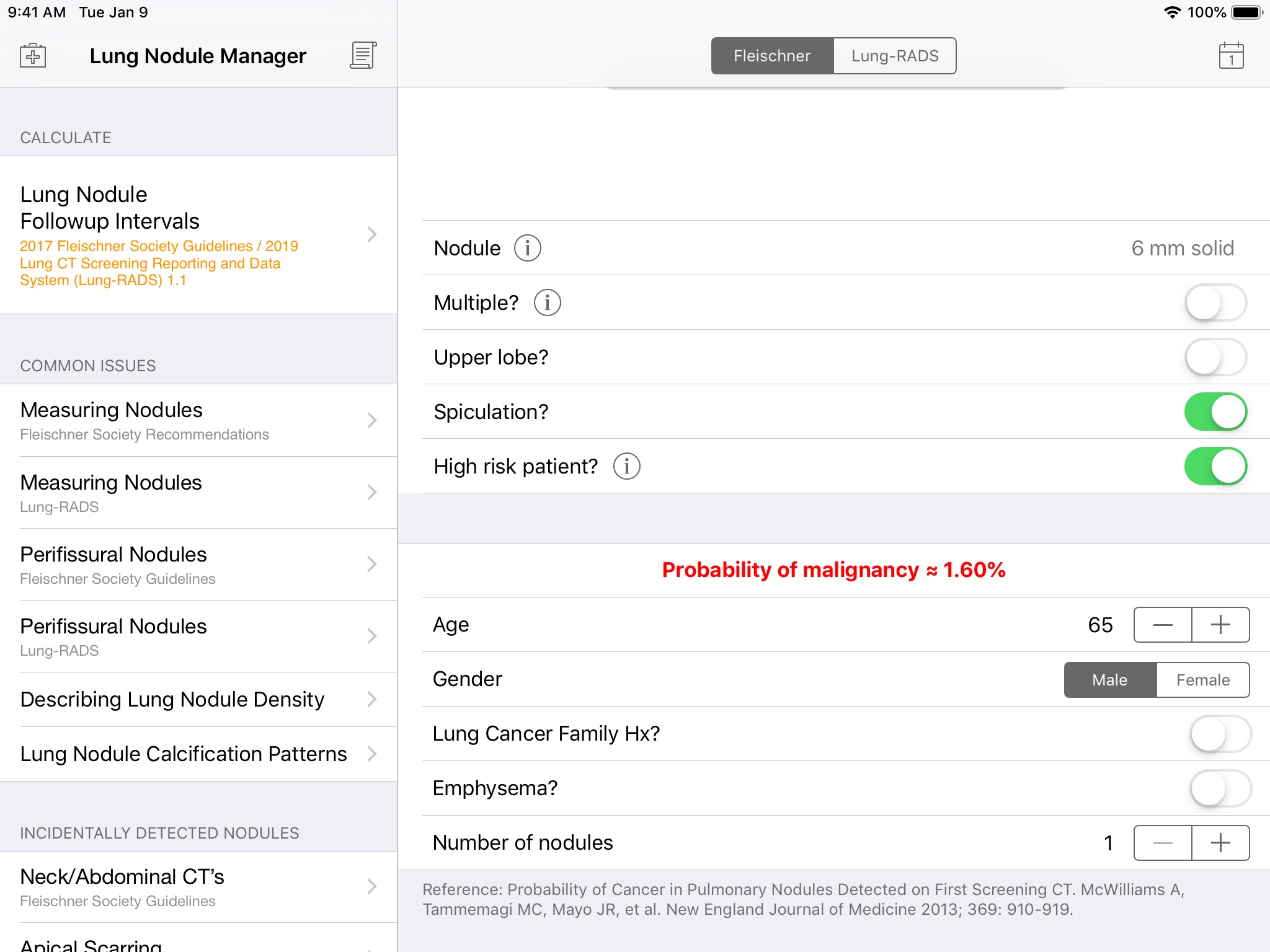This screenshot has width=1270, height=952.
Task: Increase Age with the plus button
Action: (x=1220, y=625)
